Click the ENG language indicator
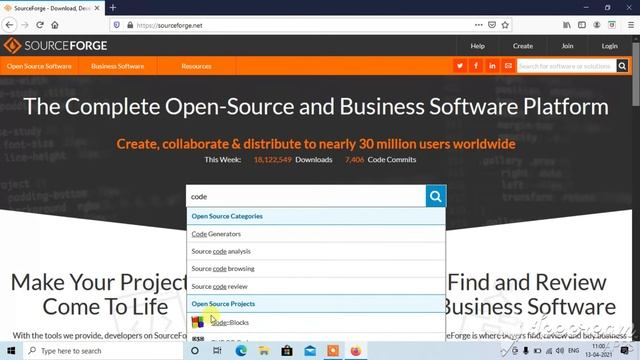The width and height of the screenshot is (640, 360). click(x=573, y=351)
